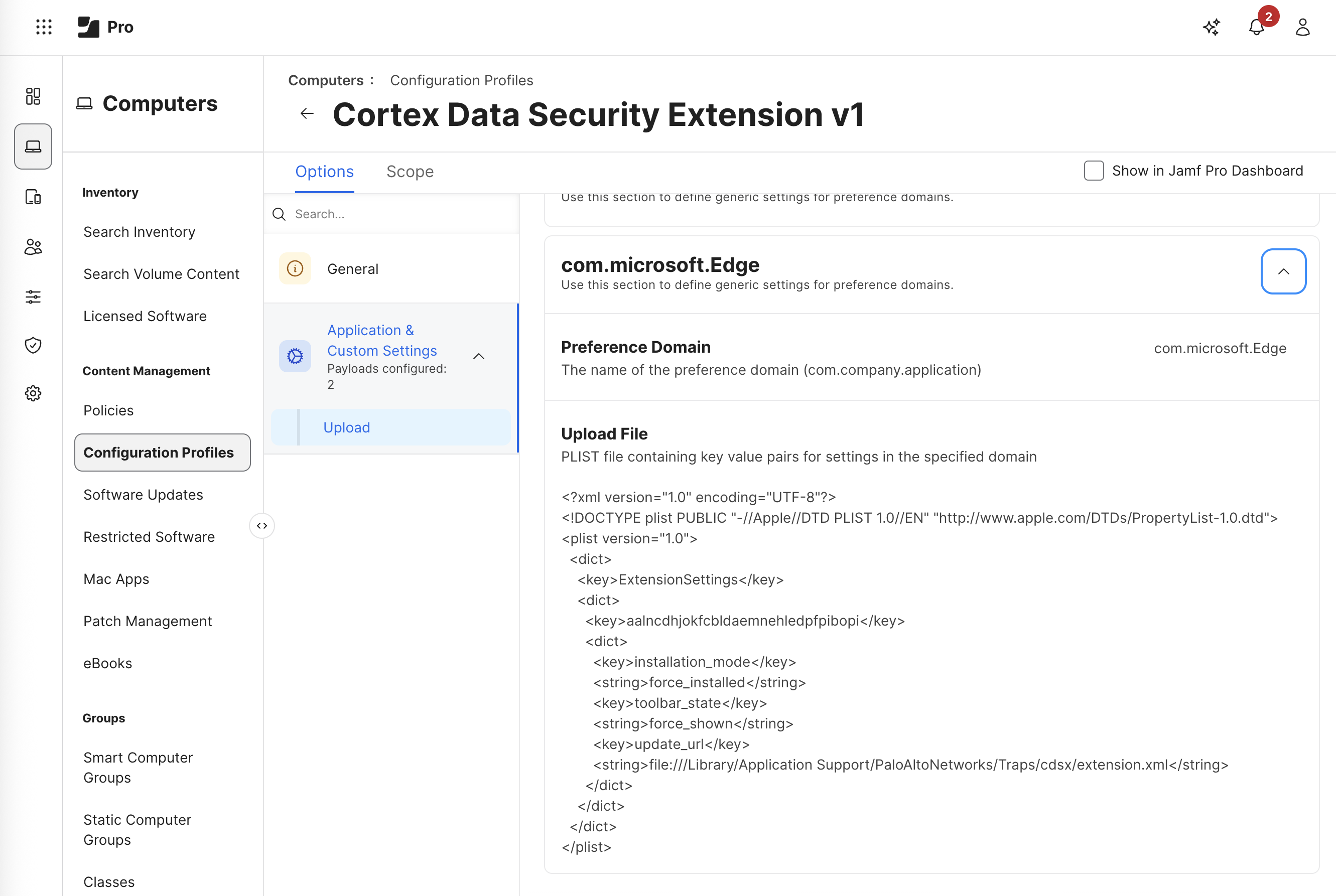The height and width of the screenshot is (896, 1336).
Task: Click the DOCTYPE plist declaration line
Action: 920,518
